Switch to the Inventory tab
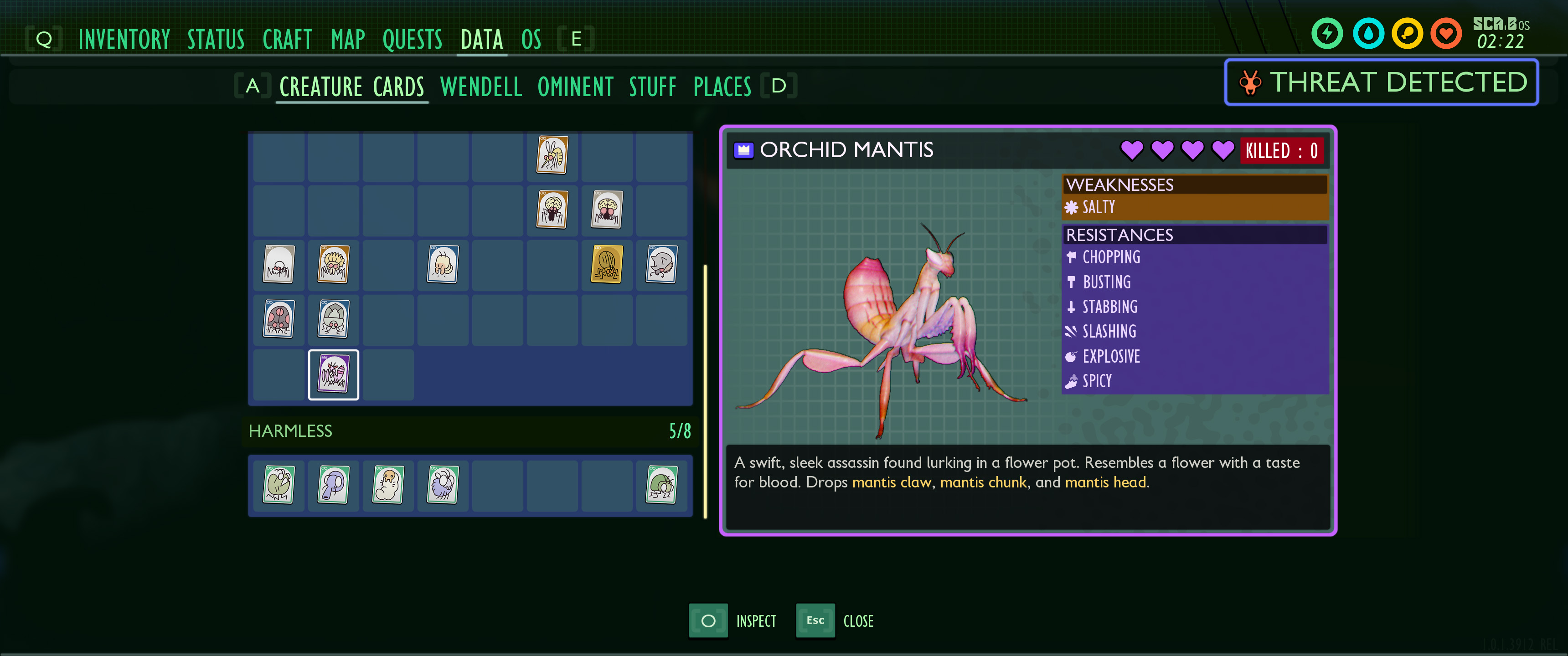The width and height of the screenshot is (1568, 656). click(124, 40)
